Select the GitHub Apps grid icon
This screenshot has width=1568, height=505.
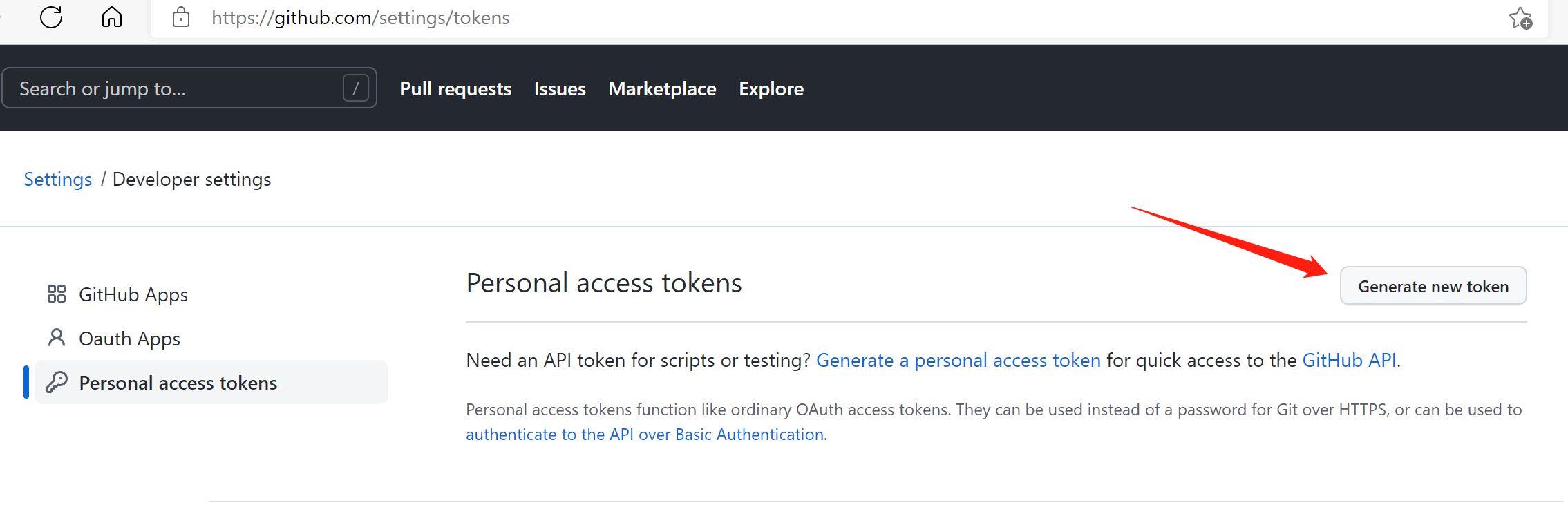[x=57, y=294]
